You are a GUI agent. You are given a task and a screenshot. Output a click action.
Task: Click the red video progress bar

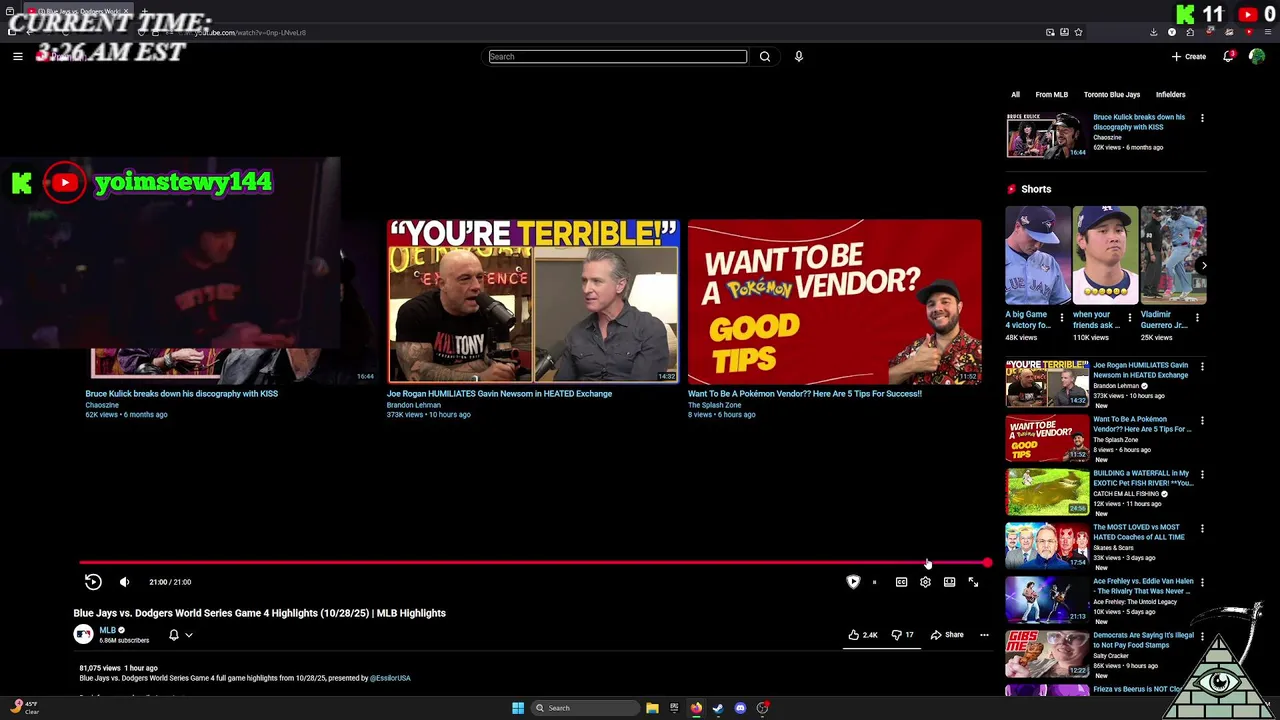(532, 562)
